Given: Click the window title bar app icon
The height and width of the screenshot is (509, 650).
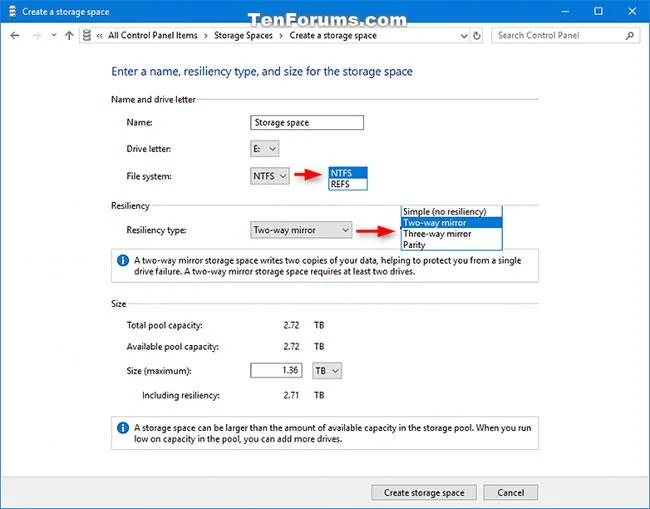Looking at the screenshot, I should (12, 12).
